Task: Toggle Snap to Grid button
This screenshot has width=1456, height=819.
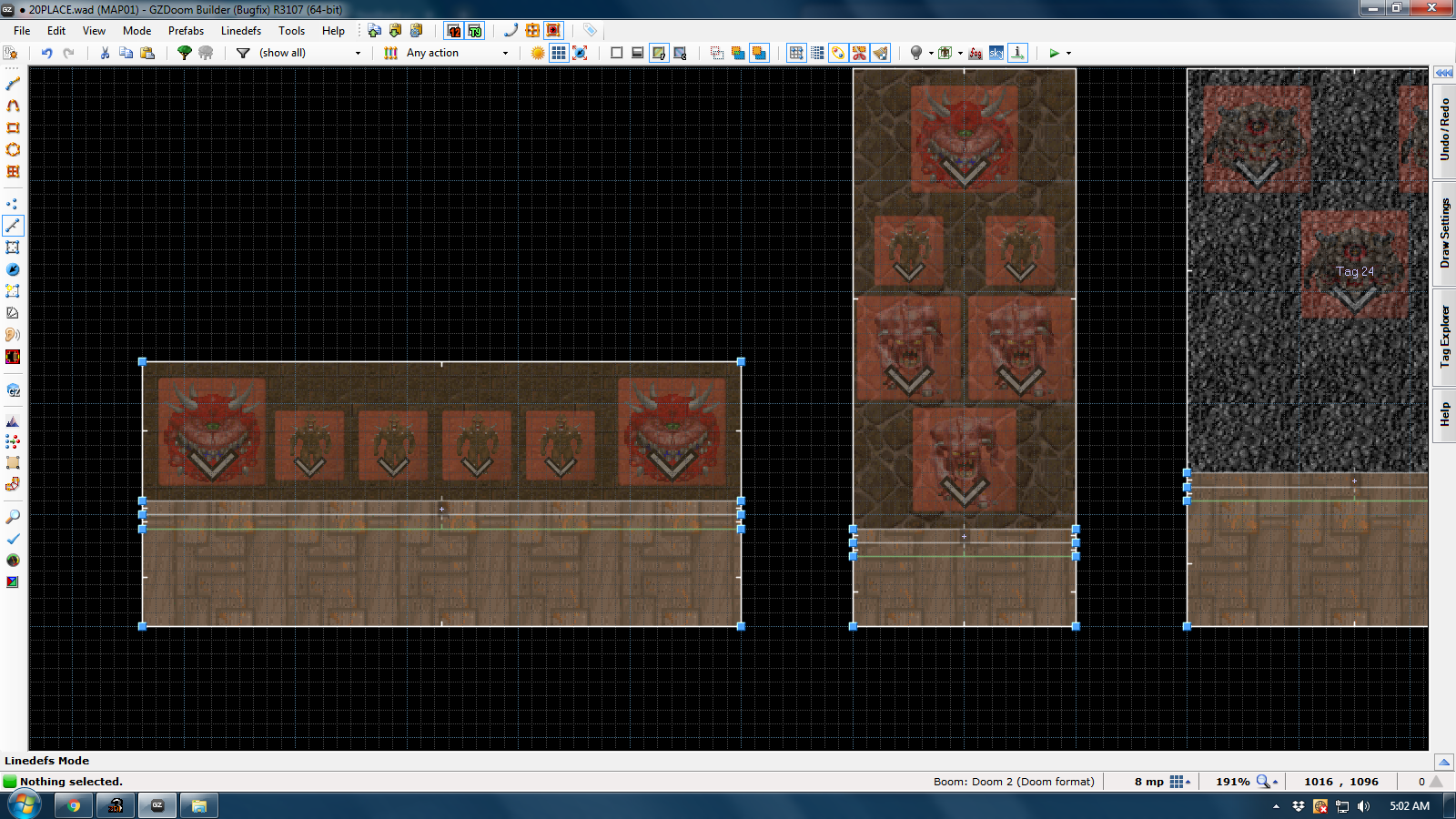Action: 796,53
